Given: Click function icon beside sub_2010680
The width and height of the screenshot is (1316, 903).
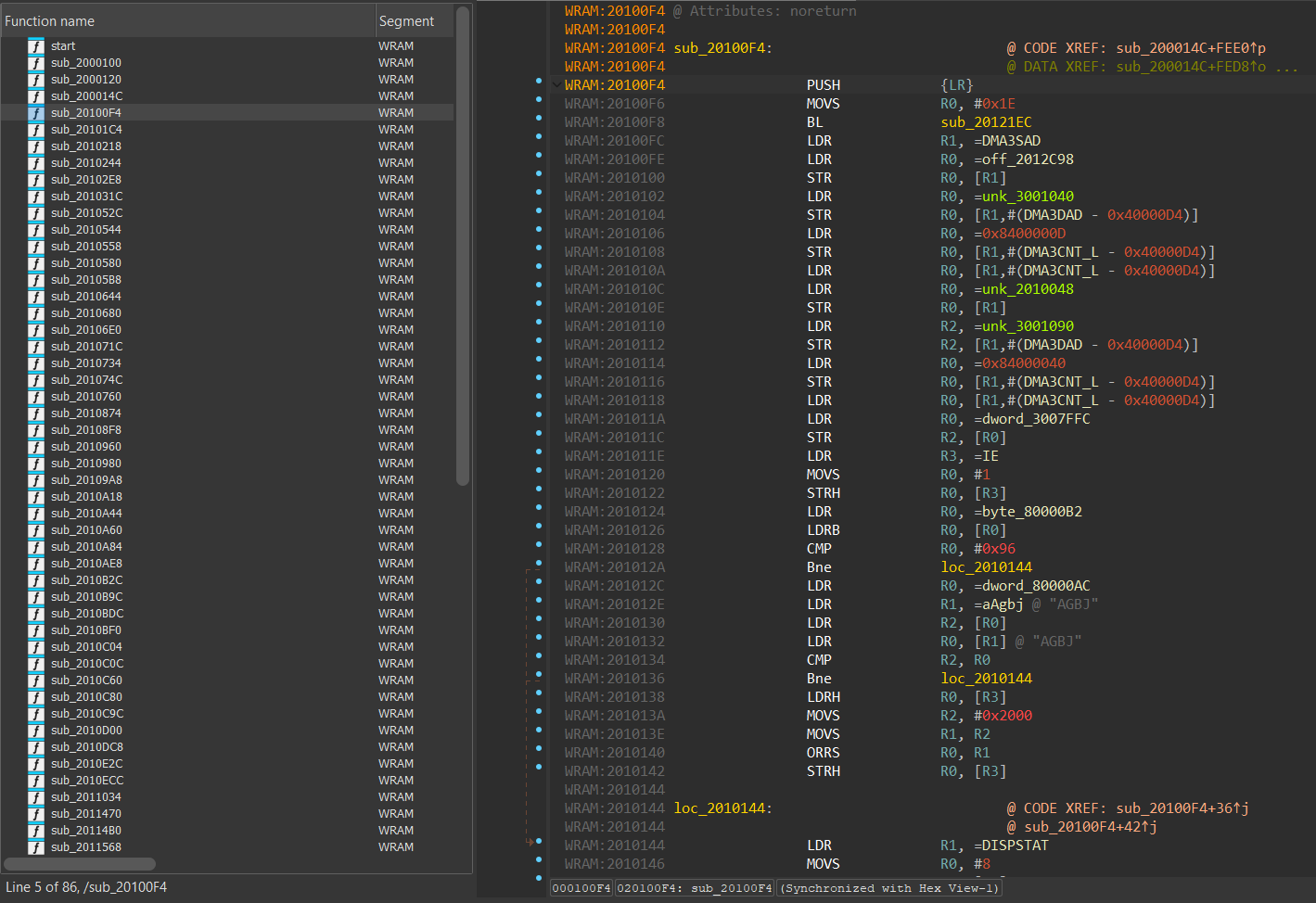Looking at the screenshot, I should point(36,313).
